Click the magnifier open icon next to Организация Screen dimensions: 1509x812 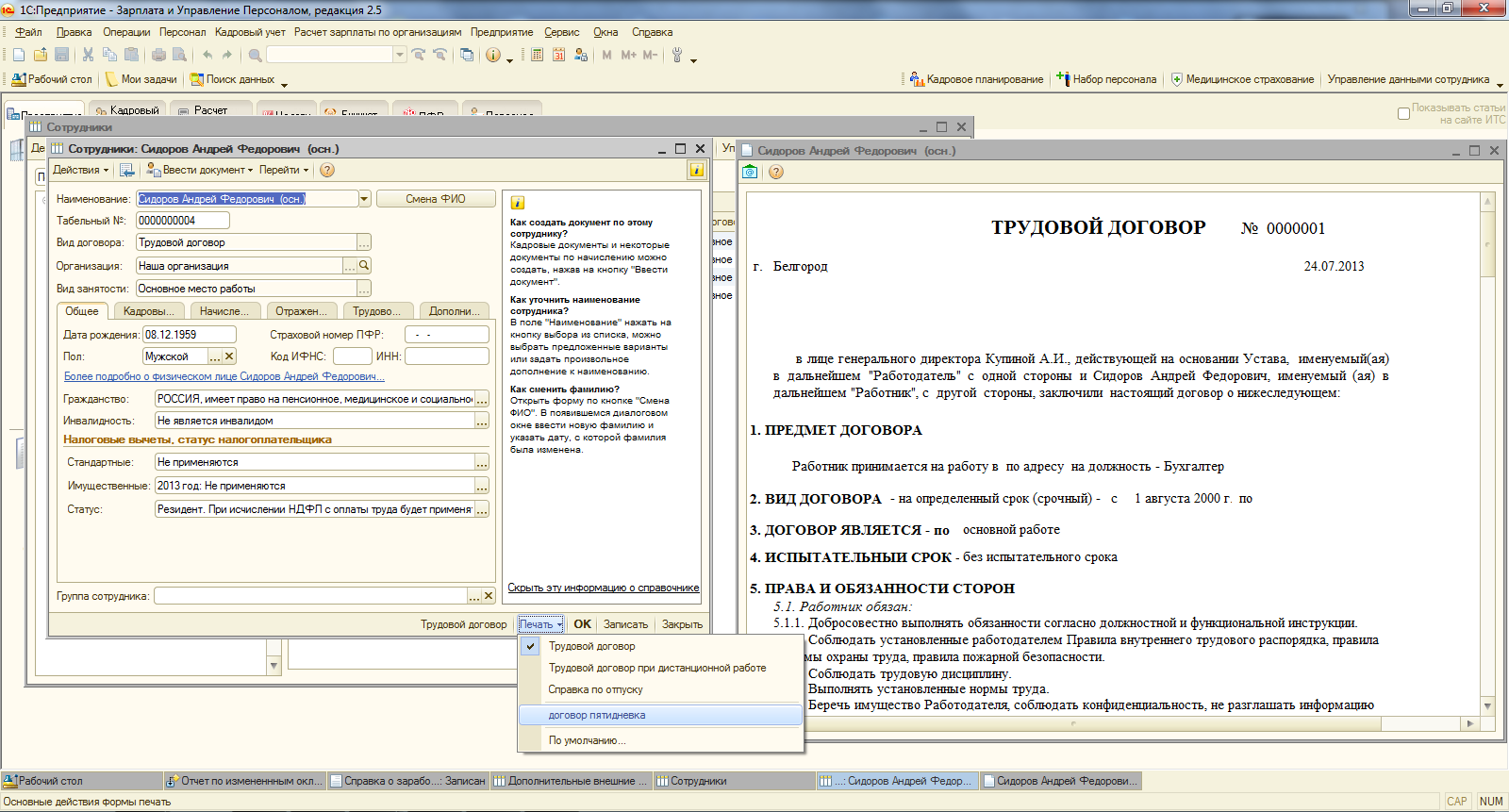[364, 266]
